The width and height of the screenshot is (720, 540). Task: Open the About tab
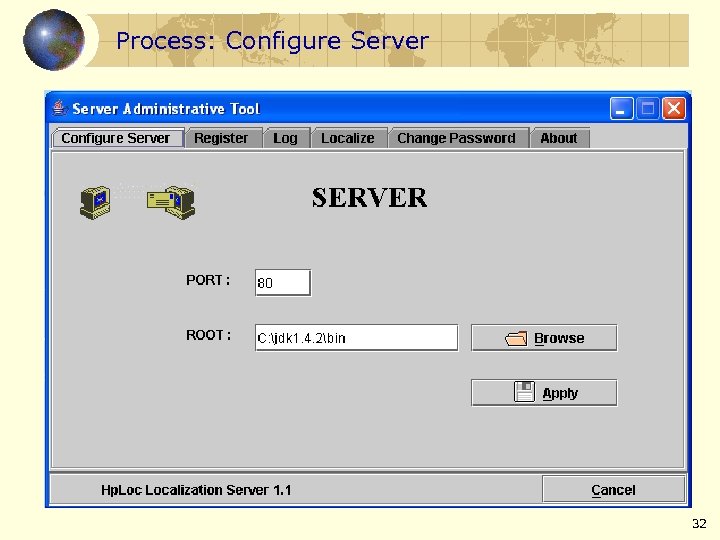coord(560,138)
